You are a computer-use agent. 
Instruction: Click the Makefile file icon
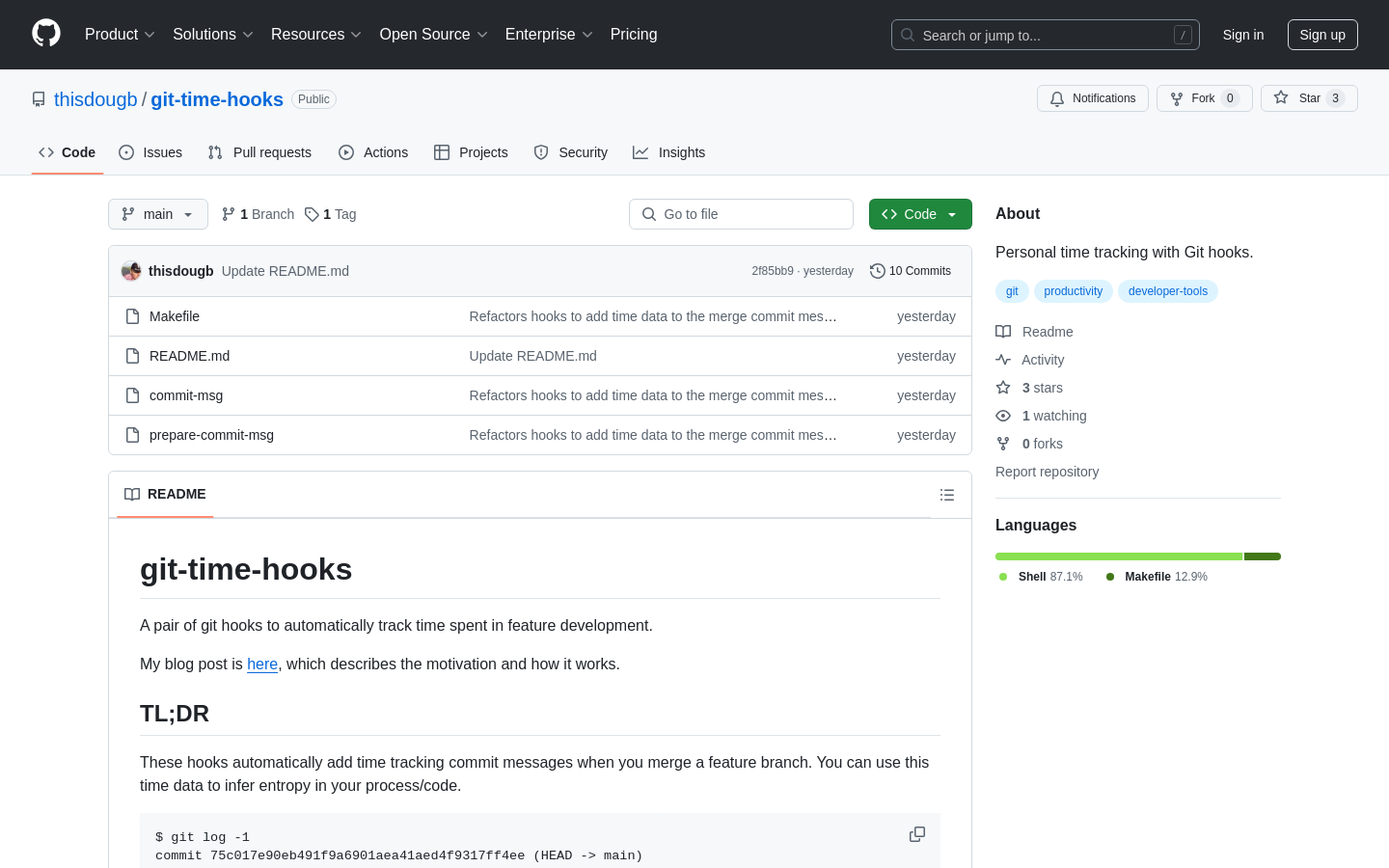133,316
